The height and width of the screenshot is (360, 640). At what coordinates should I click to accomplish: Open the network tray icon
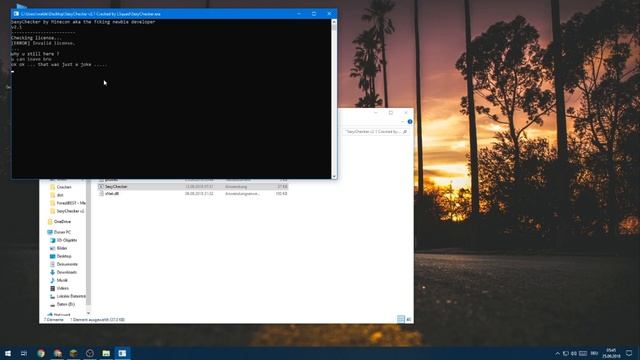566,353
